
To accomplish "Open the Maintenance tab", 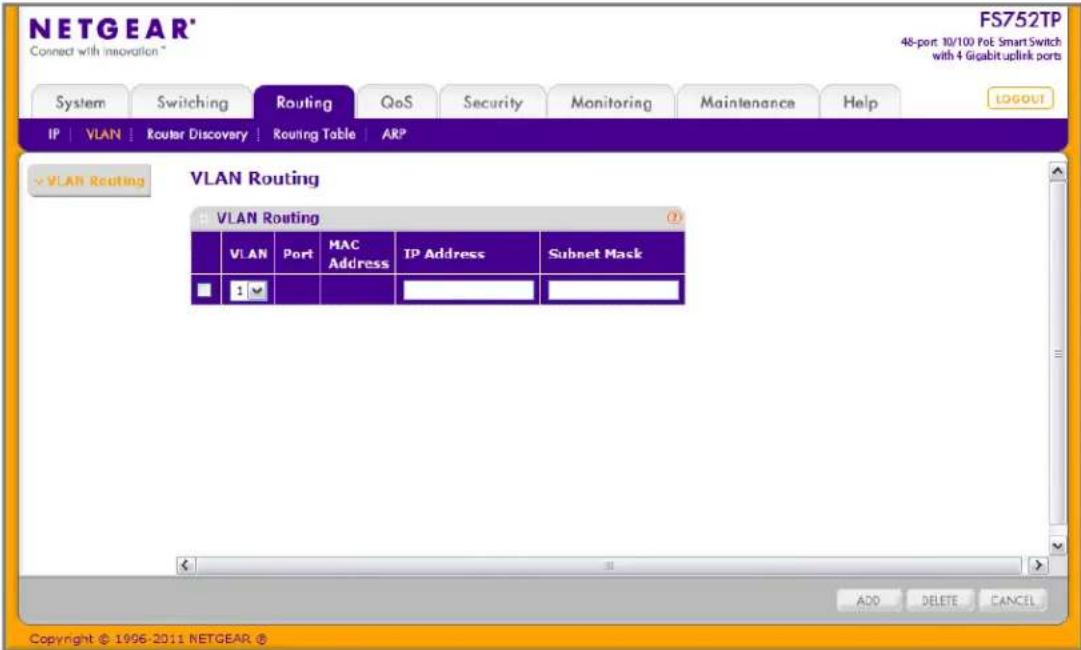I will 747,102.
